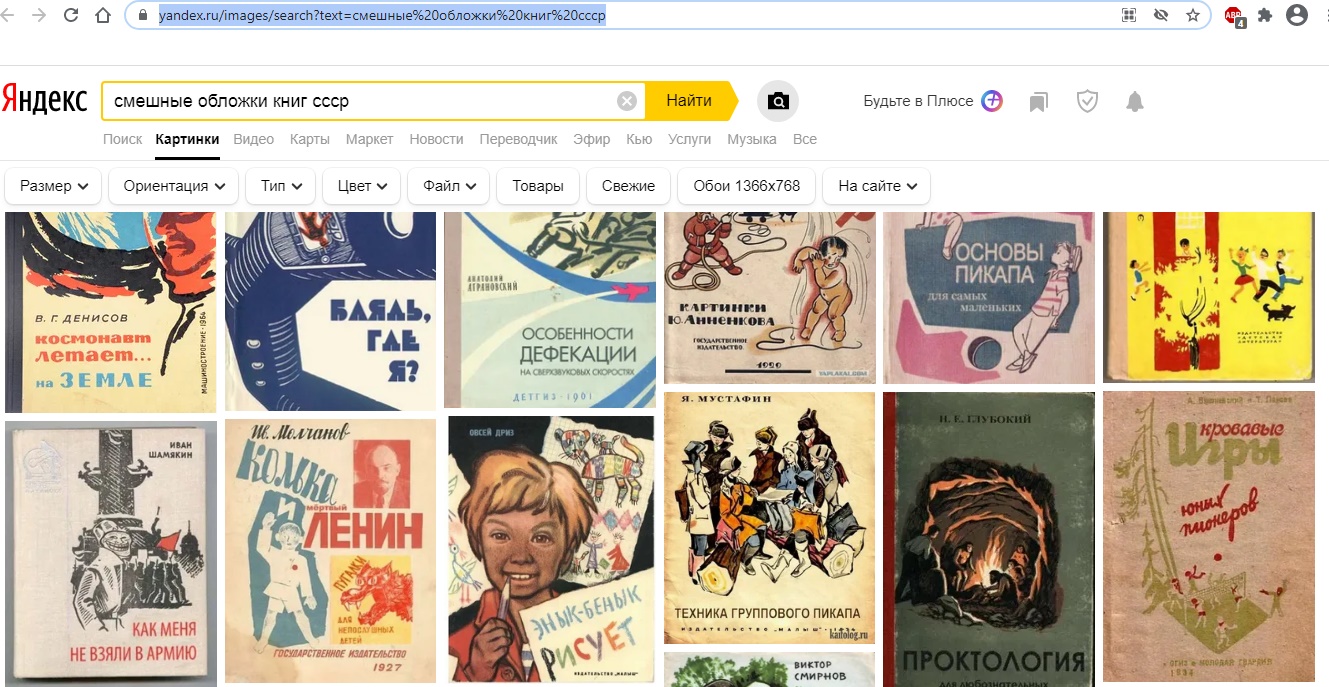Toggle the Обои 1366x768 filter

[x=747, y=186]
